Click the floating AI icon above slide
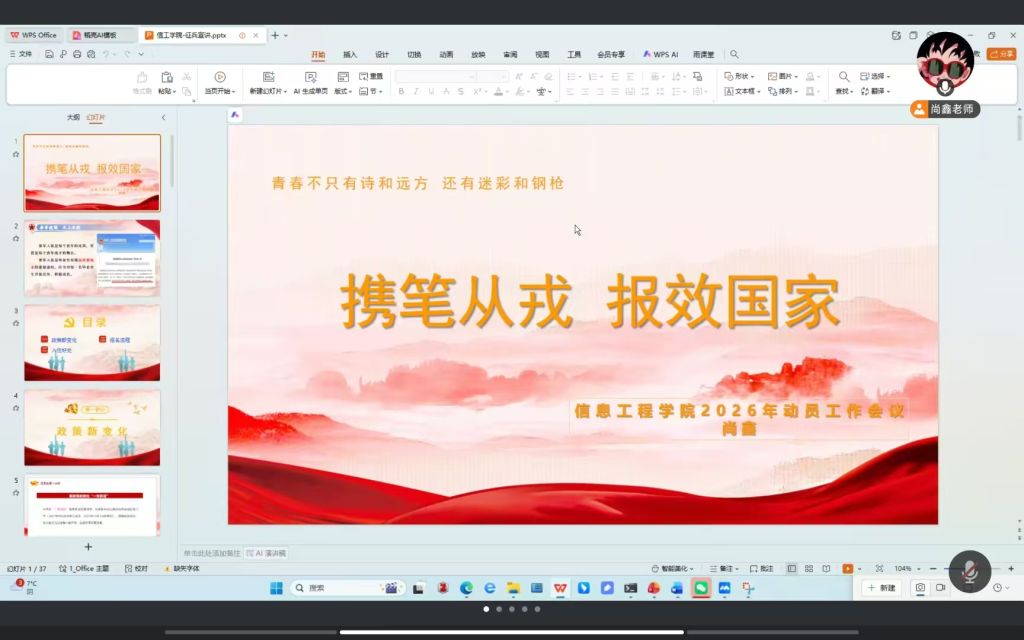The width and height of the screenshot is (1024, 640). 235,115
